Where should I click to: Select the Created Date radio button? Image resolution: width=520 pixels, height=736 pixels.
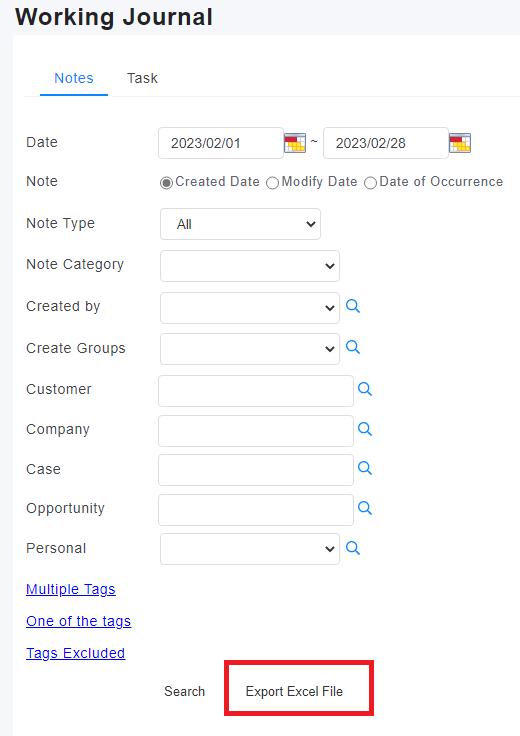[166, 183]
